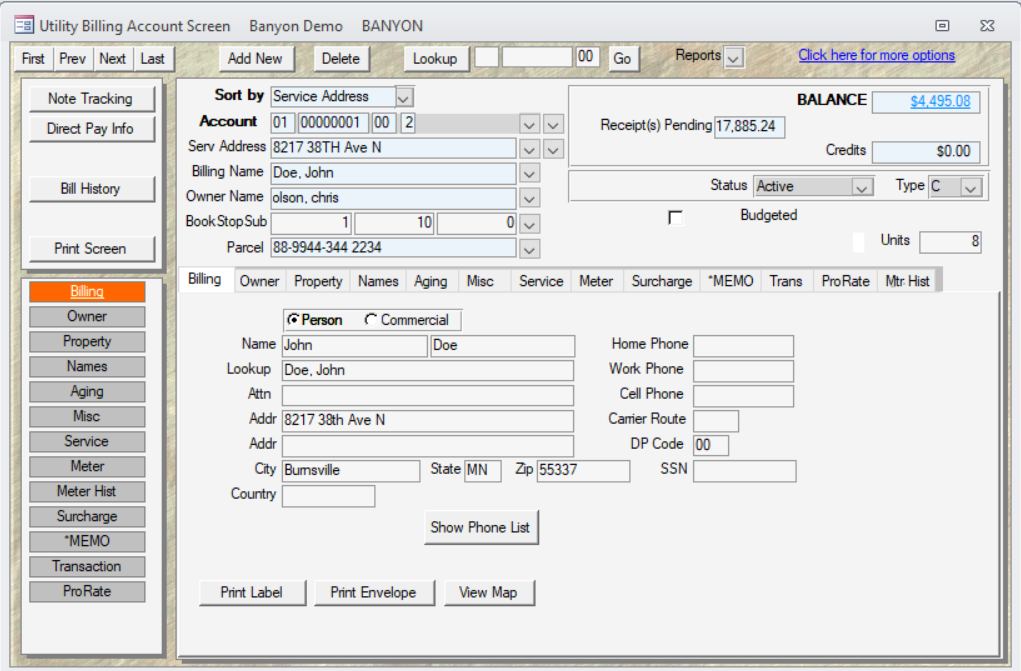The width and height of the screenshot is (1021, 671).
Task: Click the Parcel field 88-9944-344 2234
Action: point(393,248)
